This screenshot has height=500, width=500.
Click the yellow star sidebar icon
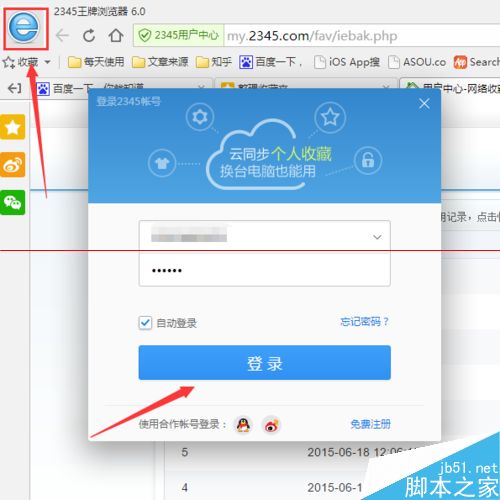pyautogui.click(x=13, y=127)
